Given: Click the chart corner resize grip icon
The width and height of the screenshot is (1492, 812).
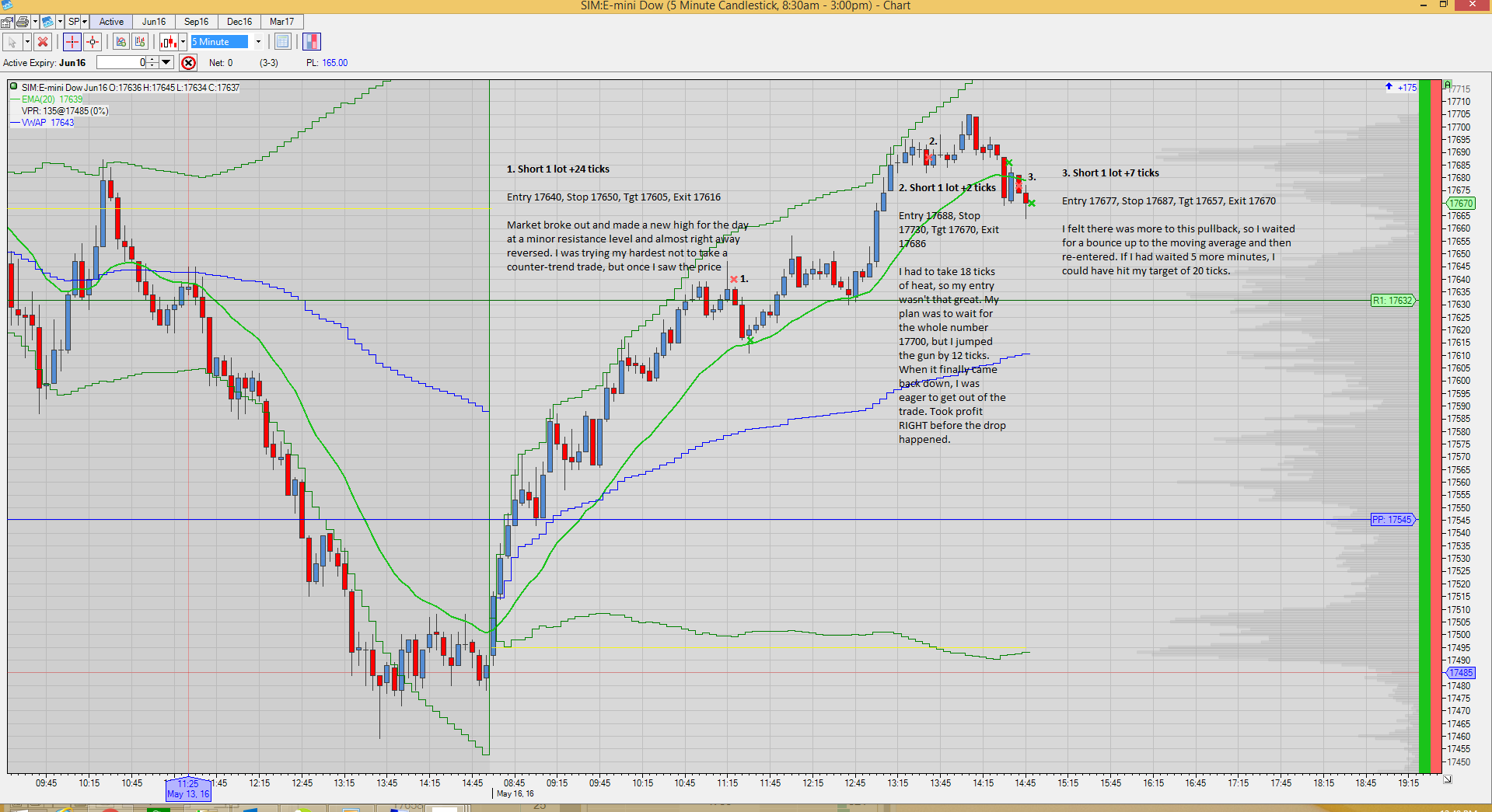Looking at the screenshot, I should point(1448,779).
